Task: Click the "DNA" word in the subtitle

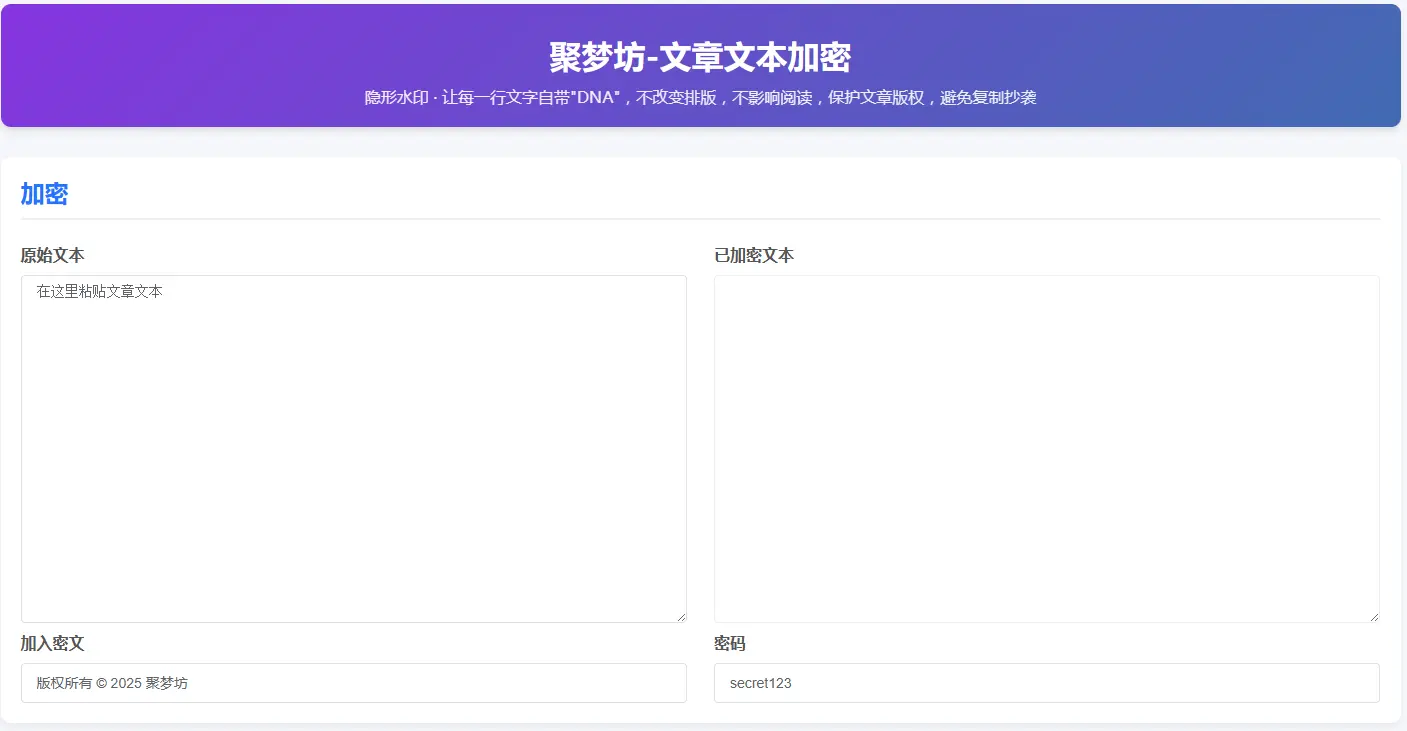Action: (593, 98)
